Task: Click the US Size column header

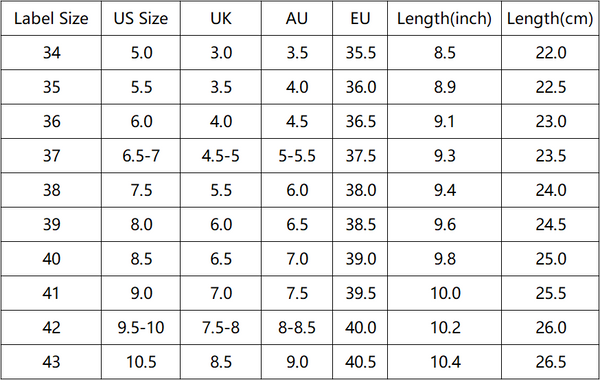Action: pos(141,18)
